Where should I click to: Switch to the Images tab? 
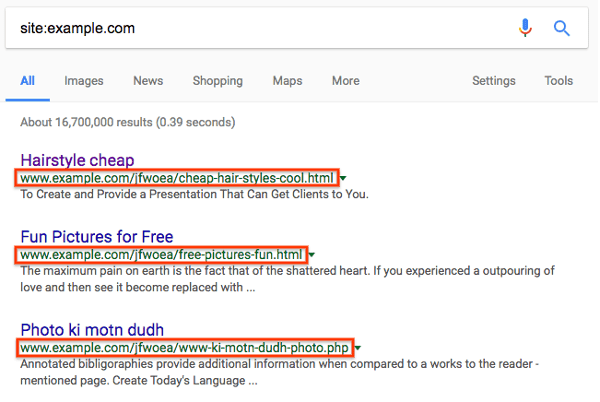(x=84, y=81)
